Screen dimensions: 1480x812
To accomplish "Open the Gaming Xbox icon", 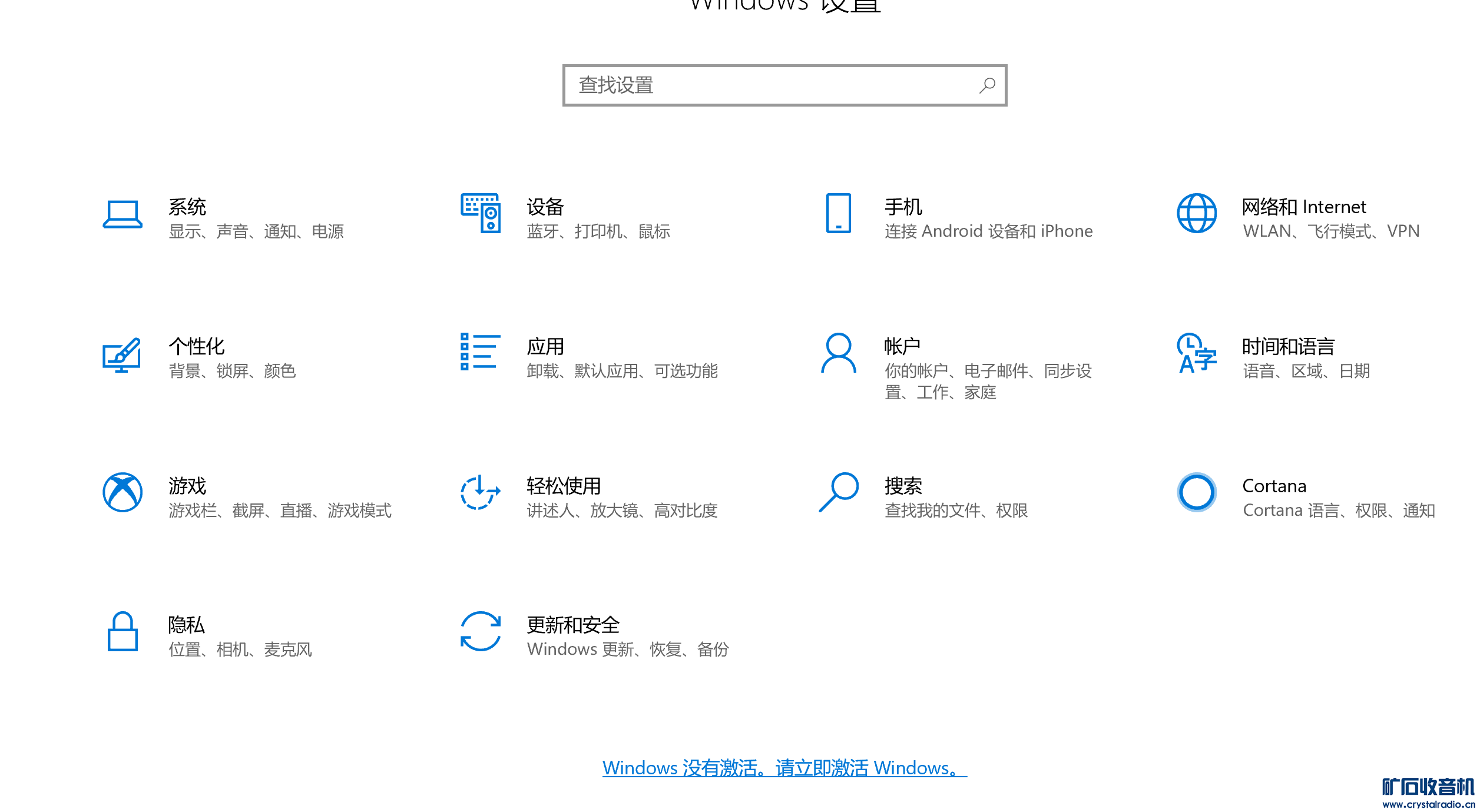I will point(122,492).
